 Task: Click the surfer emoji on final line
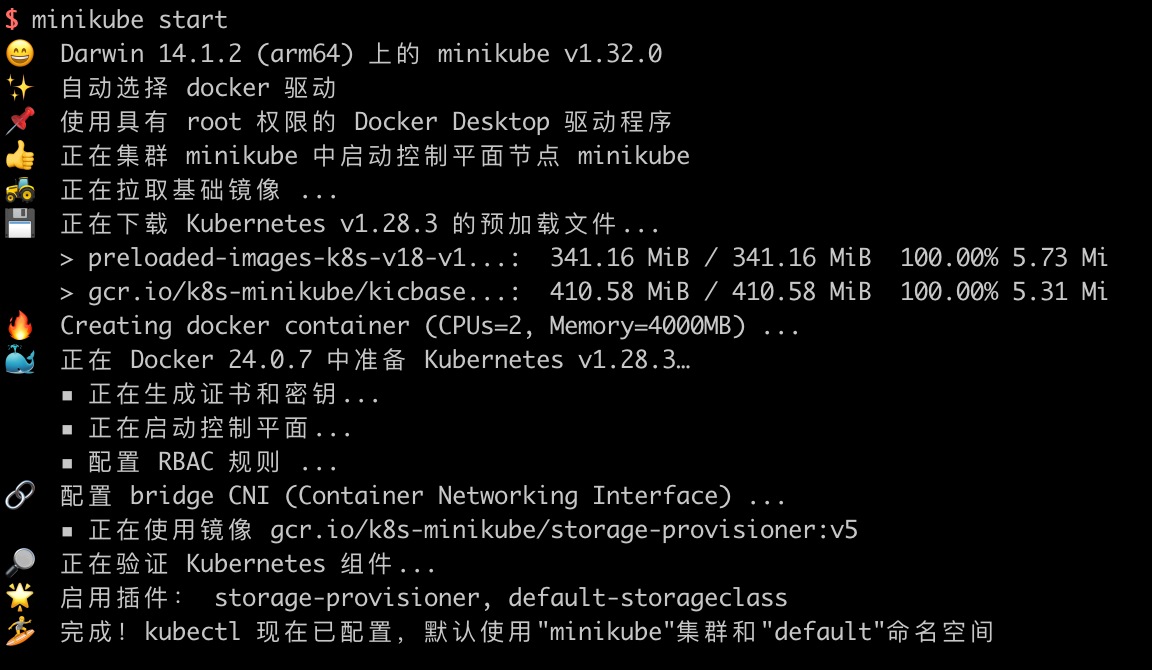click(20, 632)
